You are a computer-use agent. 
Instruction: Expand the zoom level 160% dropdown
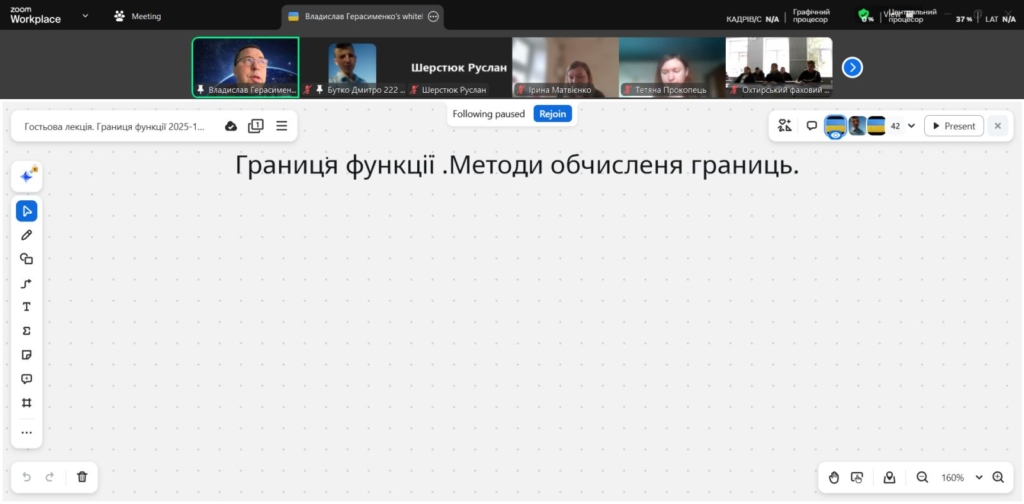tap(979, 478)
